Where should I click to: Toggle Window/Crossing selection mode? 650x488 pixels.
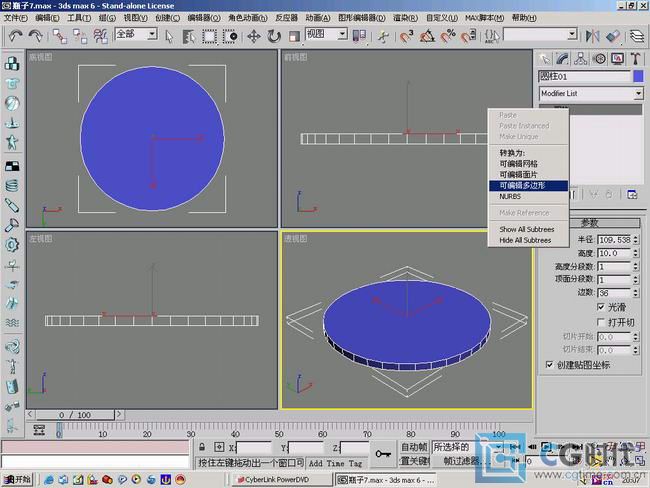pyautogui.click(x=230, y=36)
